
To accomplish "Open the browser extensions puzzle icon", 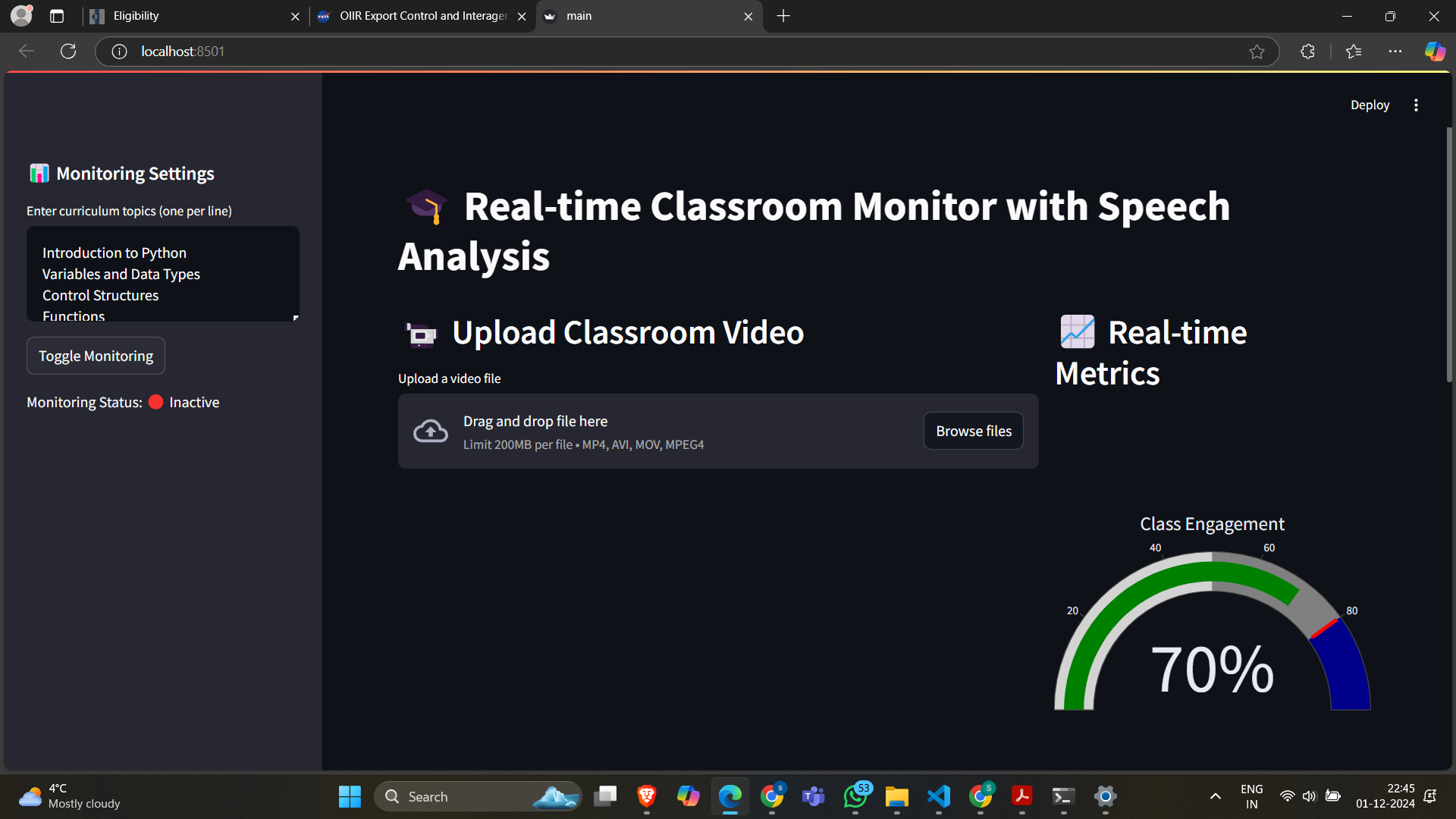I will click(x=1307, y=52).
